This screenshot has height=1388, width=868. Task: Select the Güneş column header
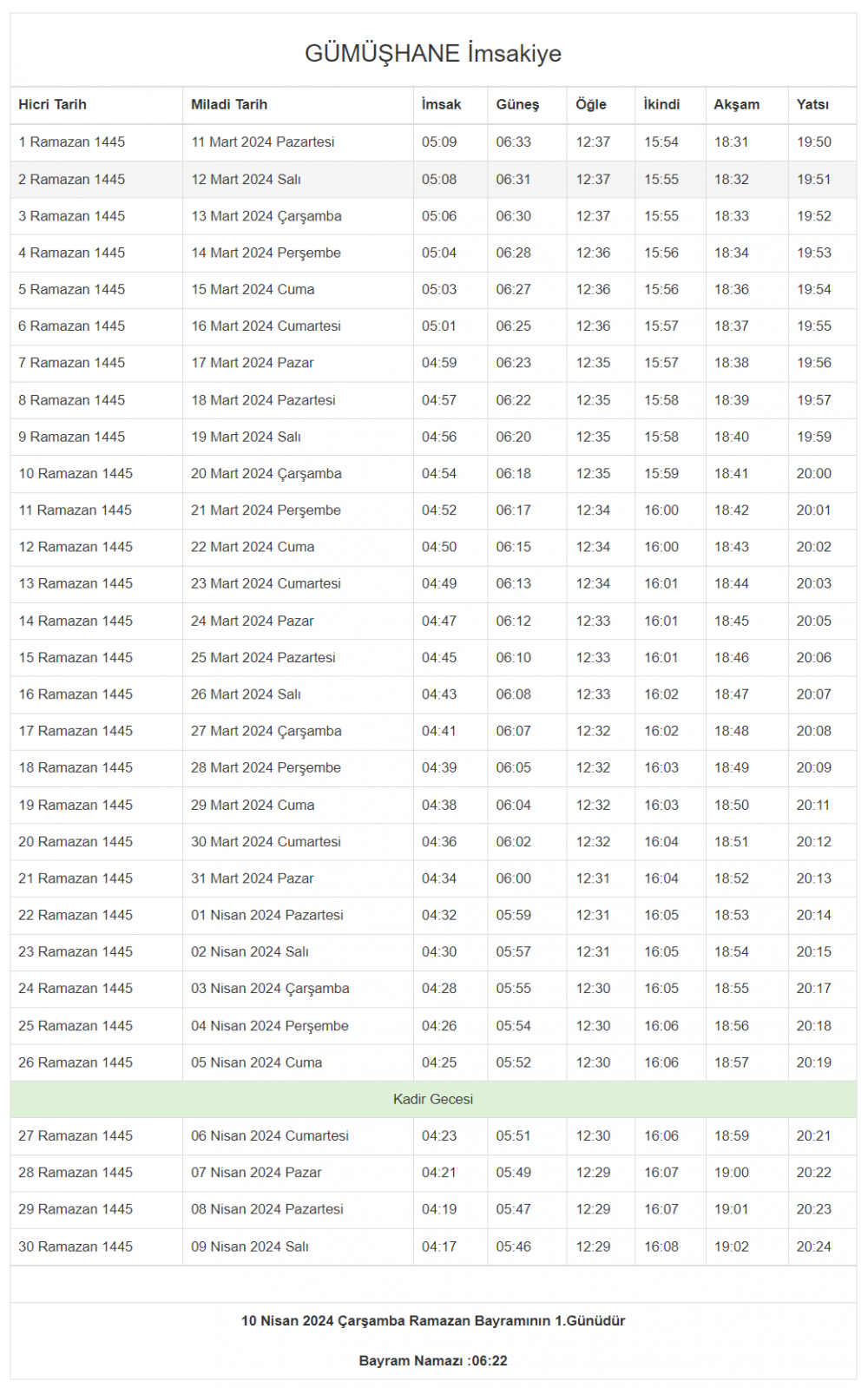[517, 104]
